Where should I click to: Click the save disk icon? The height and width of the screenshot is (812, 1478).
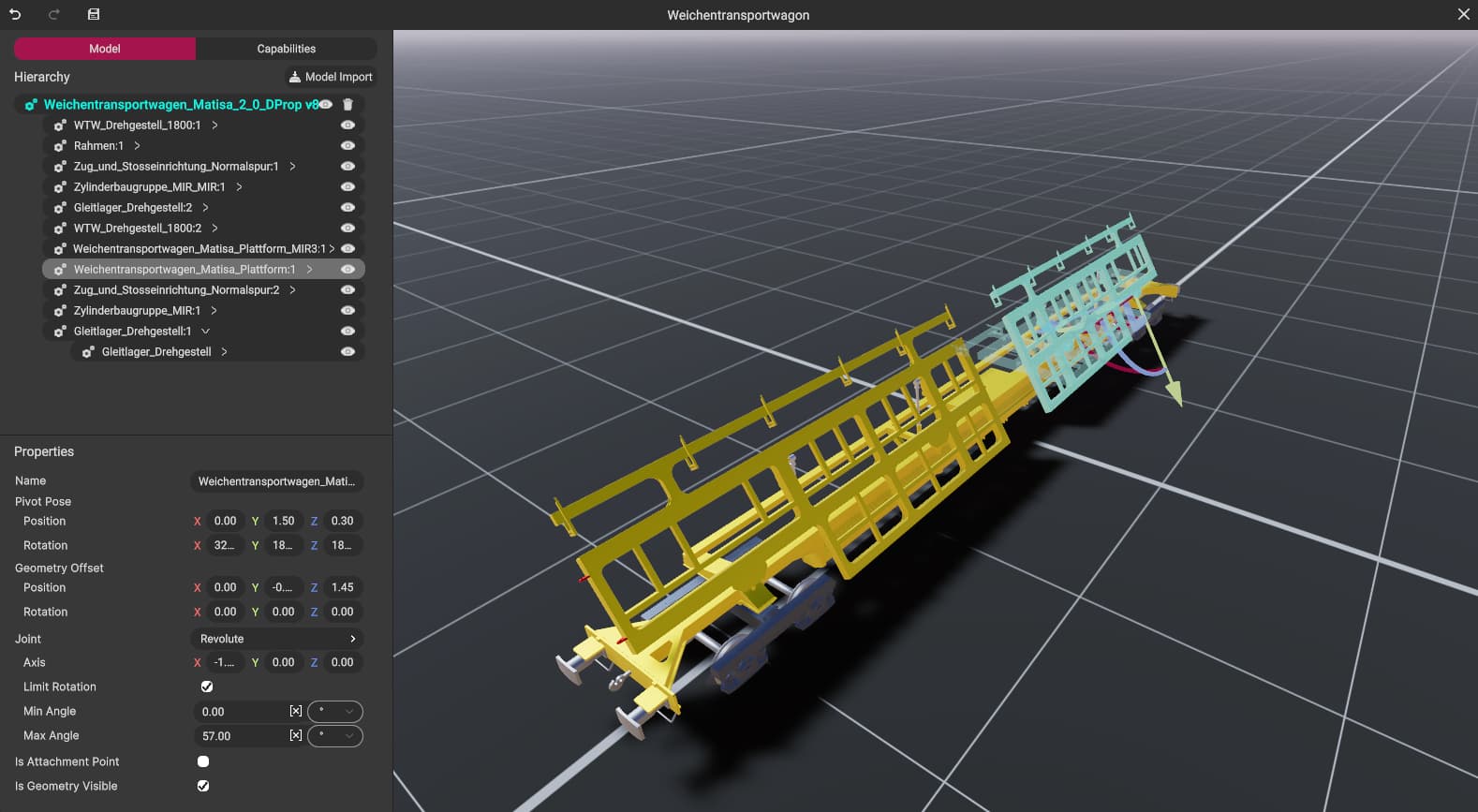tap(93, 14)
